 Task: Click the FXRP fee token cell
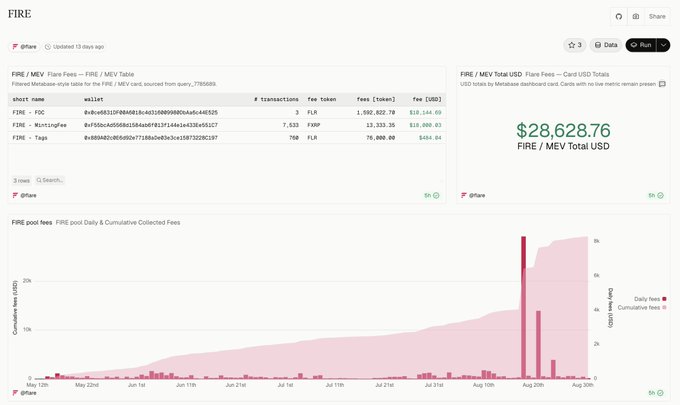(x=314, y=125)
